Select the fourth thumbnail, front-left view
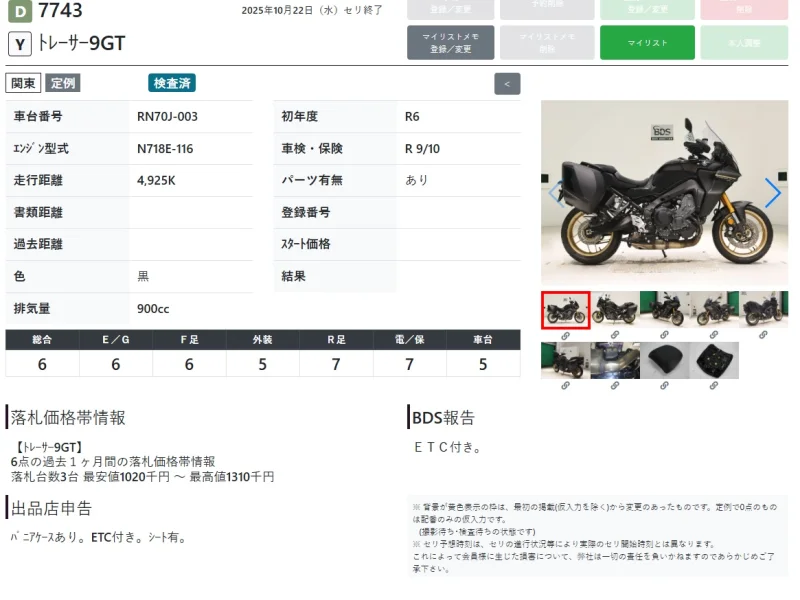 click(x=714, y=309)
